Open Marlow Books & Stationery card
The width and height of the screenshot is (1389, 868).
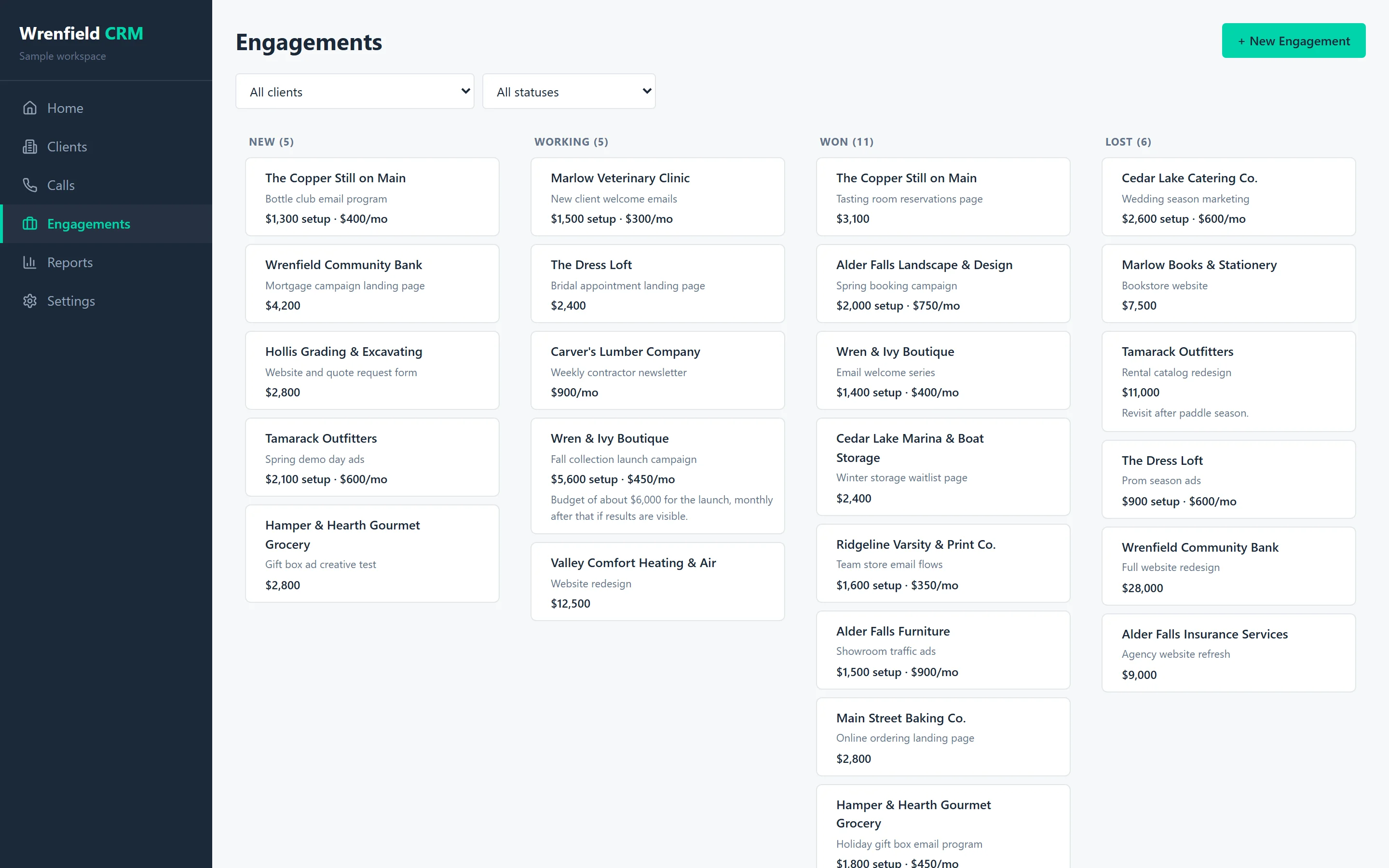tap(1228, 284)
